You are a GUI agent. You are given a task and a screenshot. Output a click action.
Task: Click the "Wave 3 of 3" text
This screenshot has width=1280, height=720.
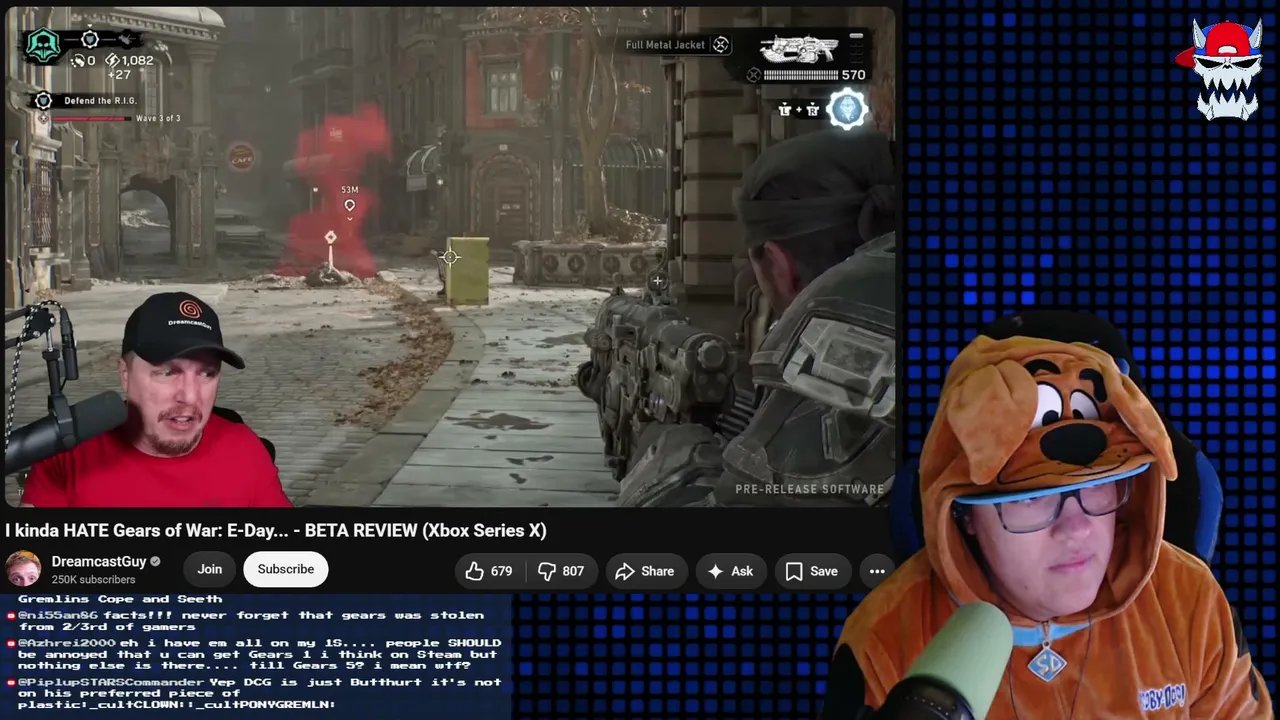point(158,118)
